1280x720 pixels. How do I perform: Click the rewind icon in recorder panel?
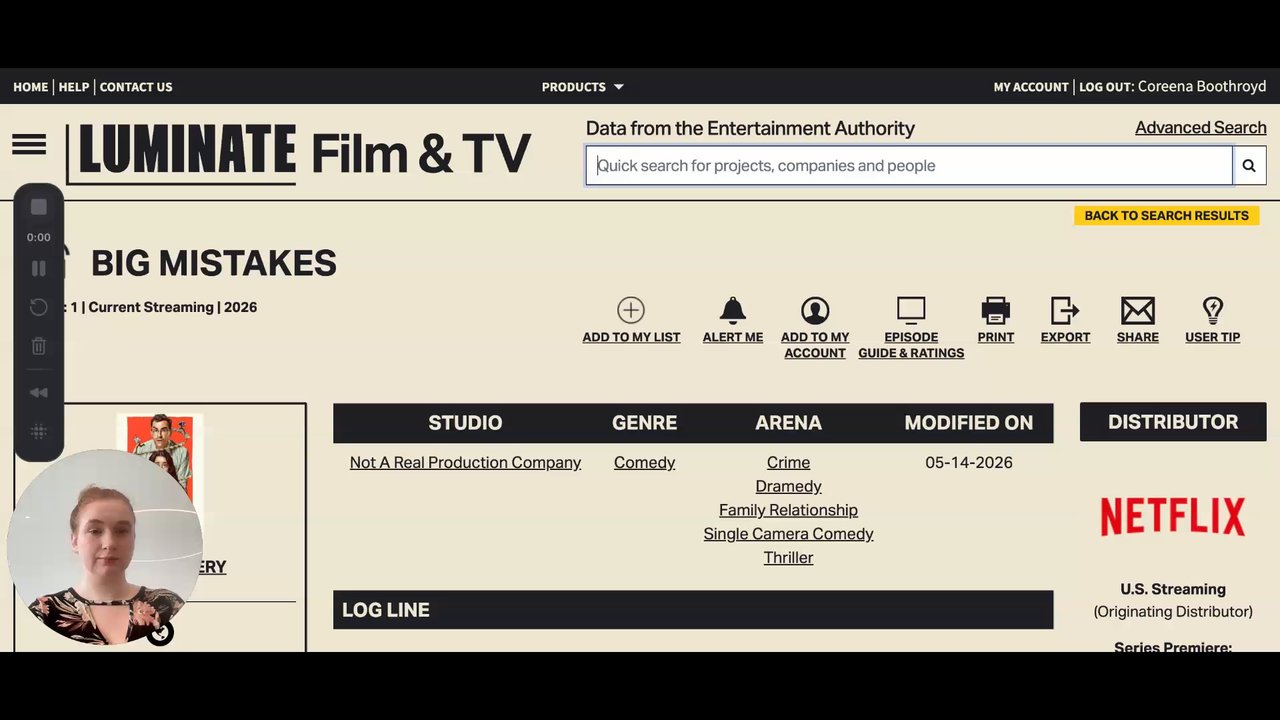pyautogui.click(x=39, y=393)
